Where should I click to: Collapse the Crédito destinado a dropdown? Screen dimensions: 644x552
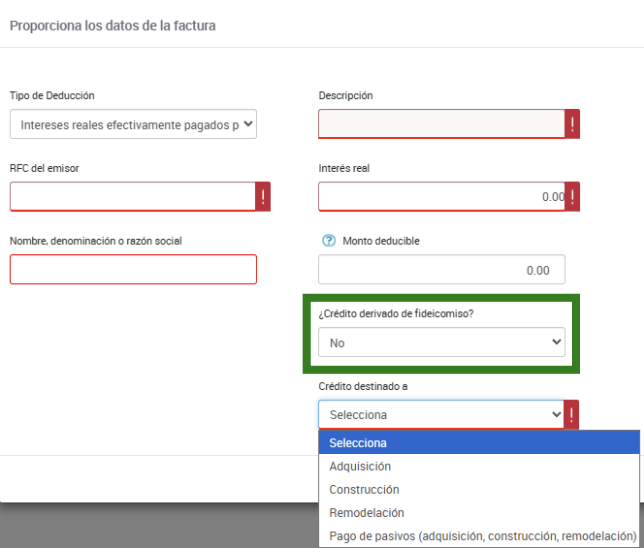(441, 415)
